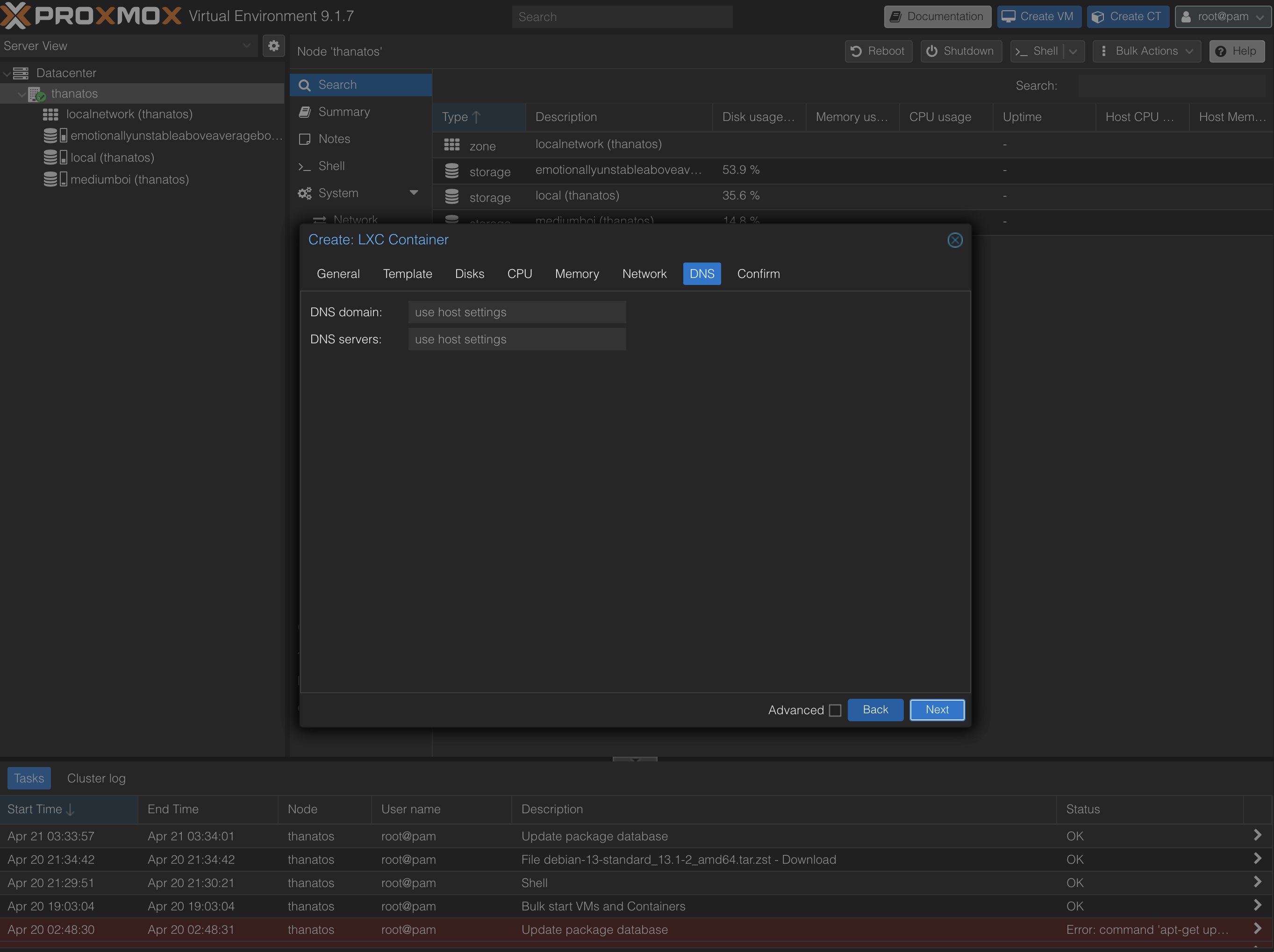
Task: Switch to the CPU tab
Action: coord(520,274)
